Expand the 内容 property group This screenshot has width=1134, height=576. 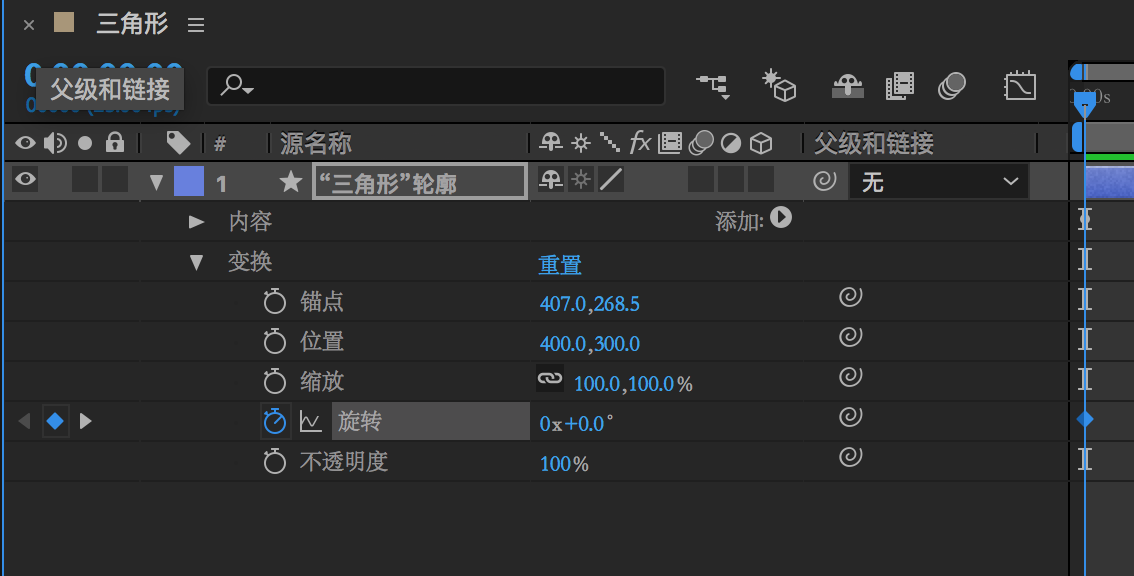pos(197,221)
